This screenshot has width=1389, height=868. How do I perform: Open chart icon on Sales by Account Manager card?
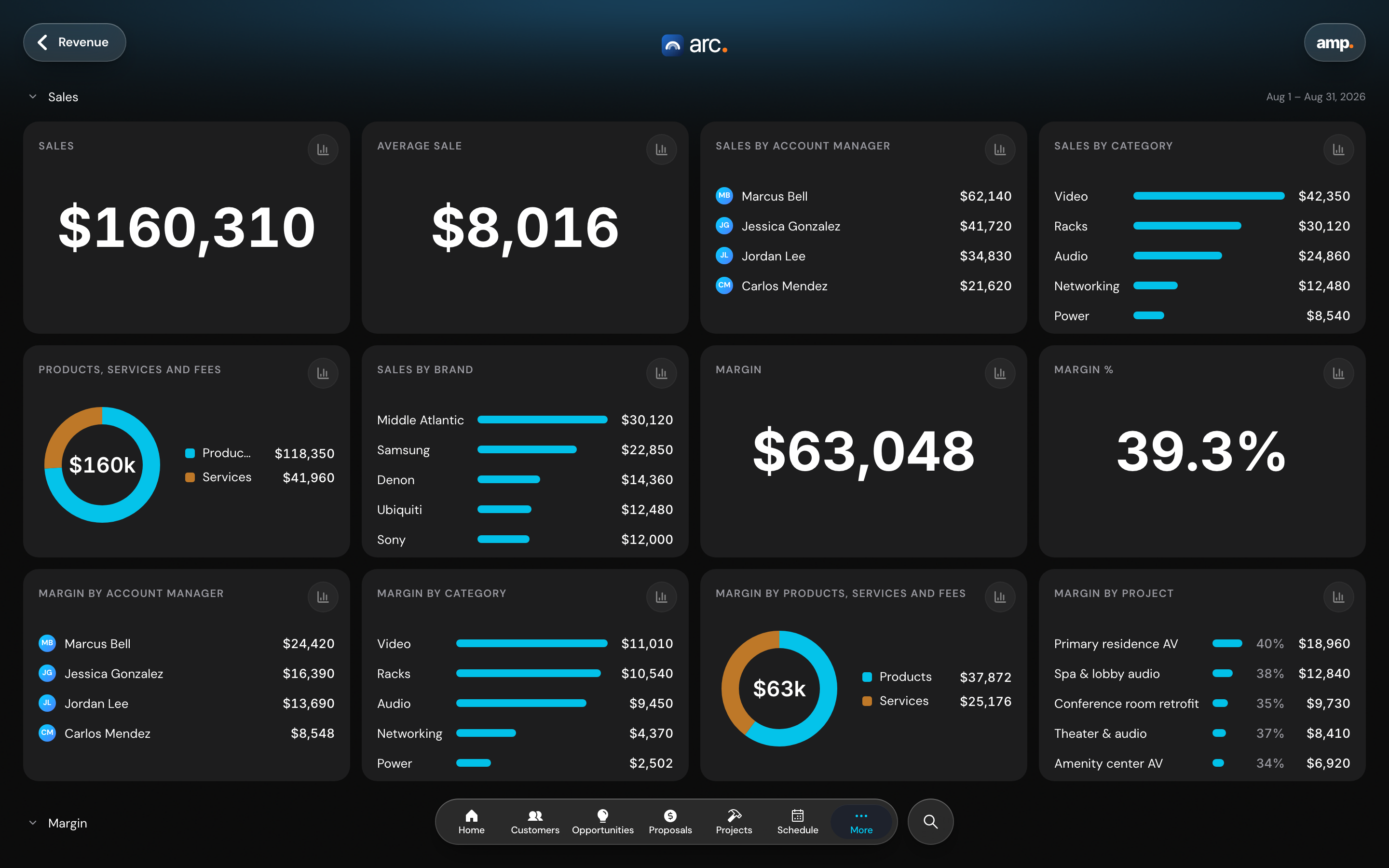(1000, 149)
